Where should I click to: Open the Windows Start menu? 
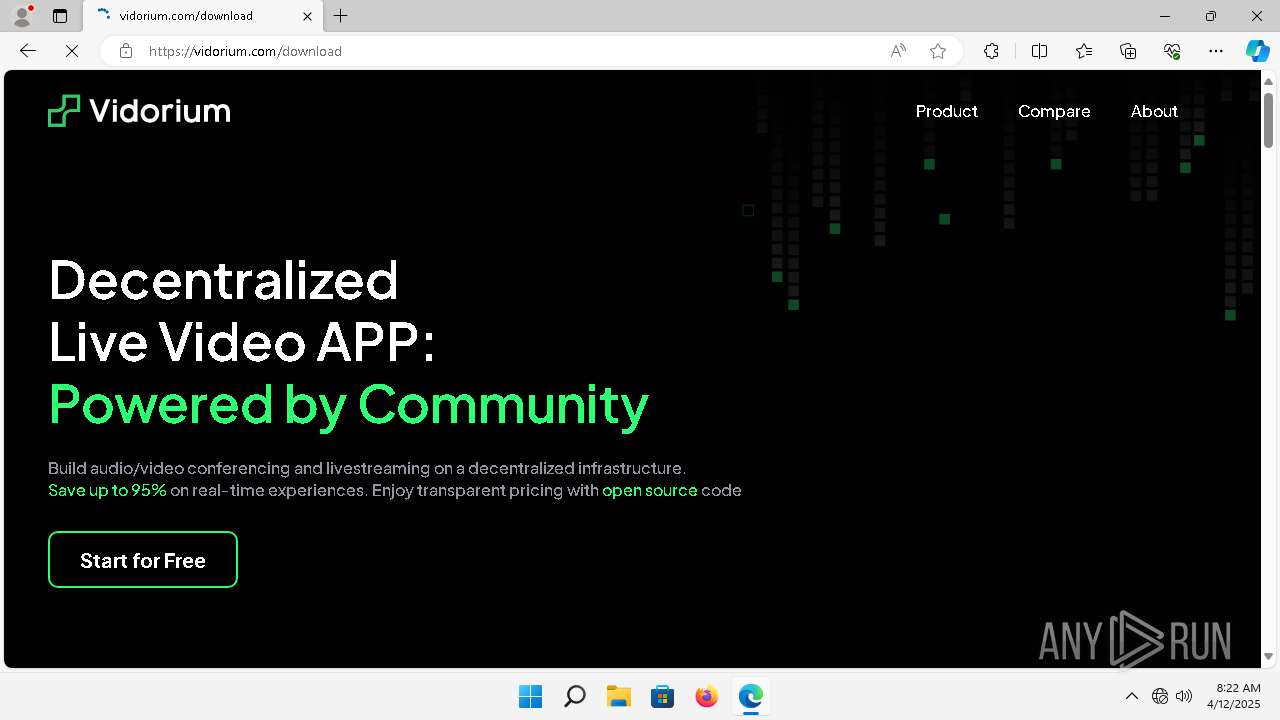click(530, 696)
